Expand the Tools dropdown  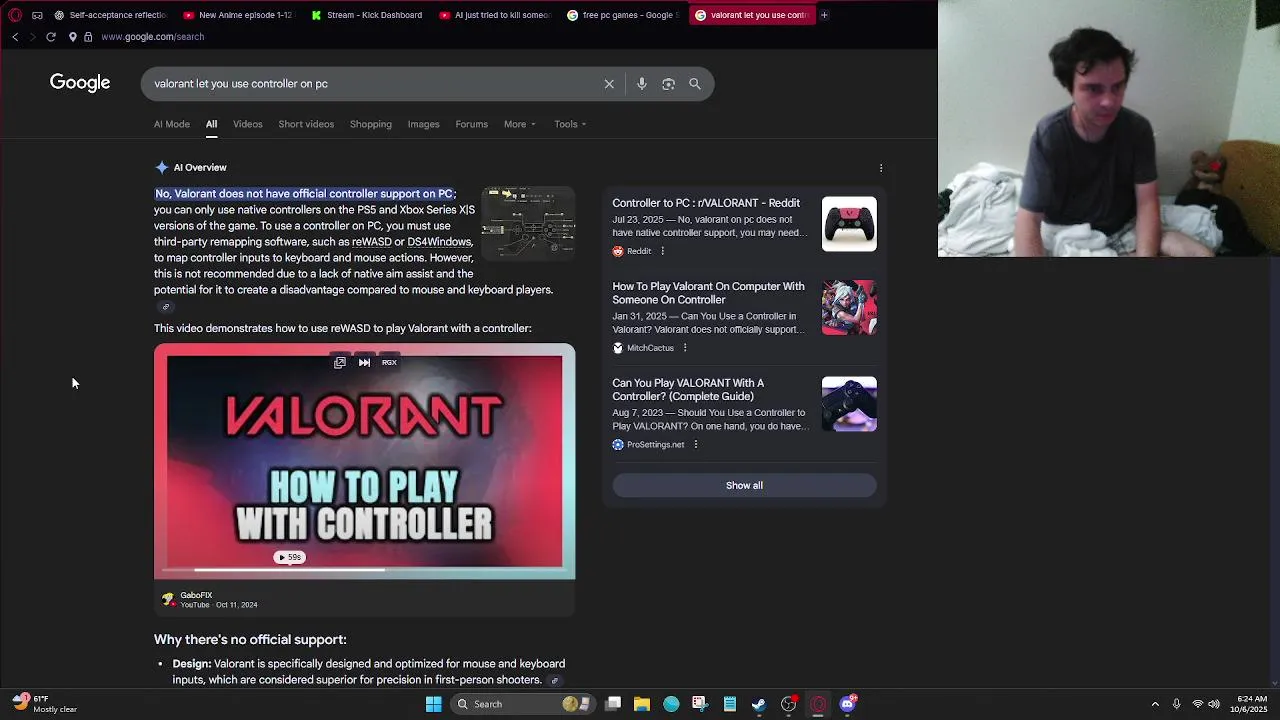click(570, 124)
